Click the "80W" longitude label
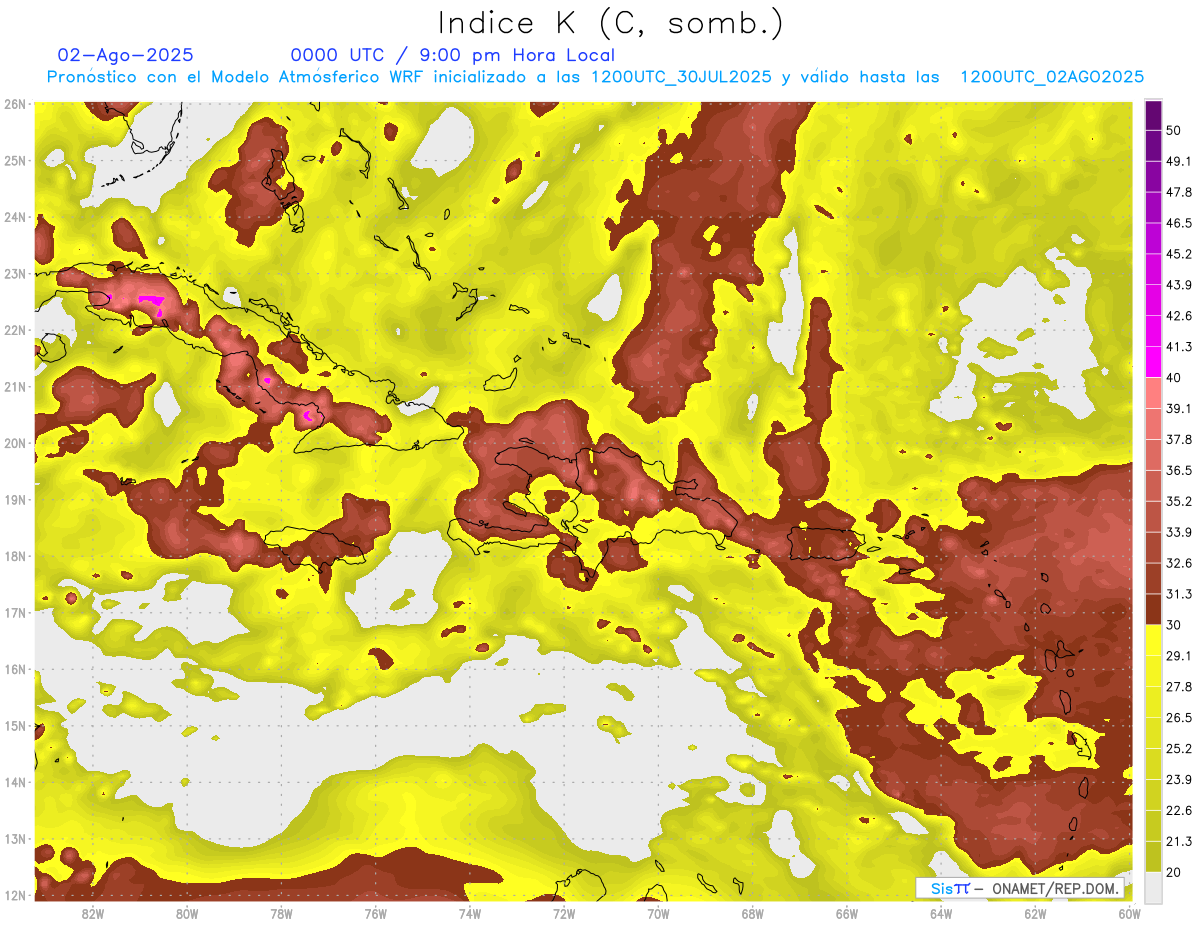Image resolution: width=1200 pixels, height=927 pixels. [x=187, y=913]
